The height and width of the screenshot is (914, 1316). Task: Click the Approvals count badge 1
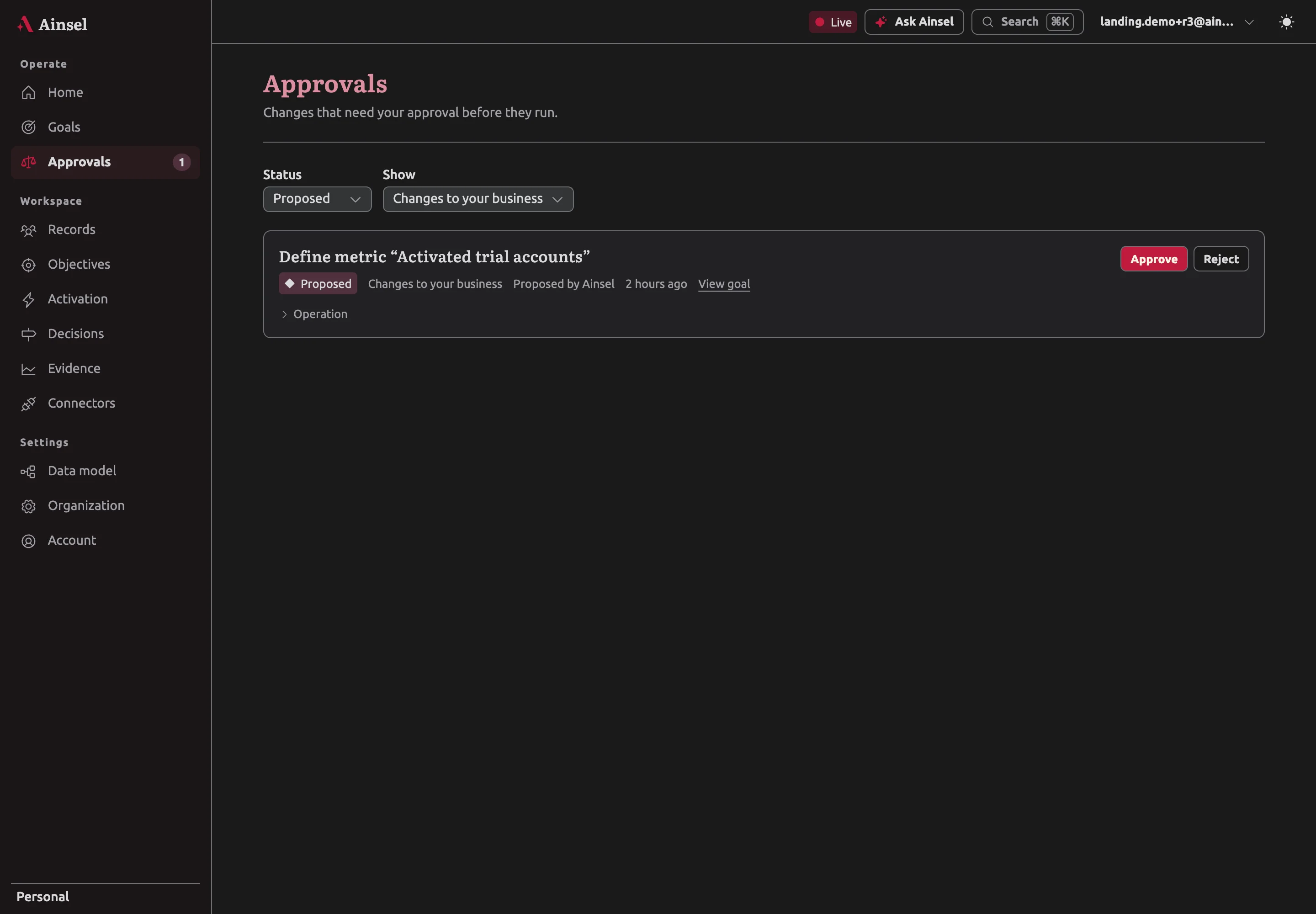tap(181, 162)
